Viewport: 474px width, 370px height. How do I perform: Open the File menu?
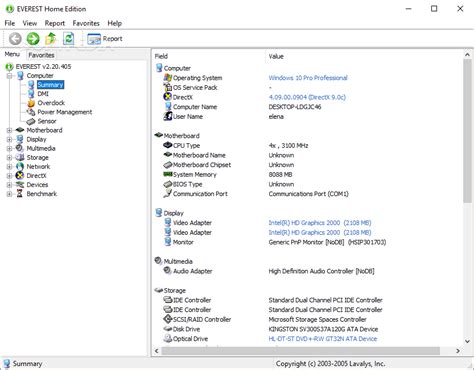pos(10,23)
